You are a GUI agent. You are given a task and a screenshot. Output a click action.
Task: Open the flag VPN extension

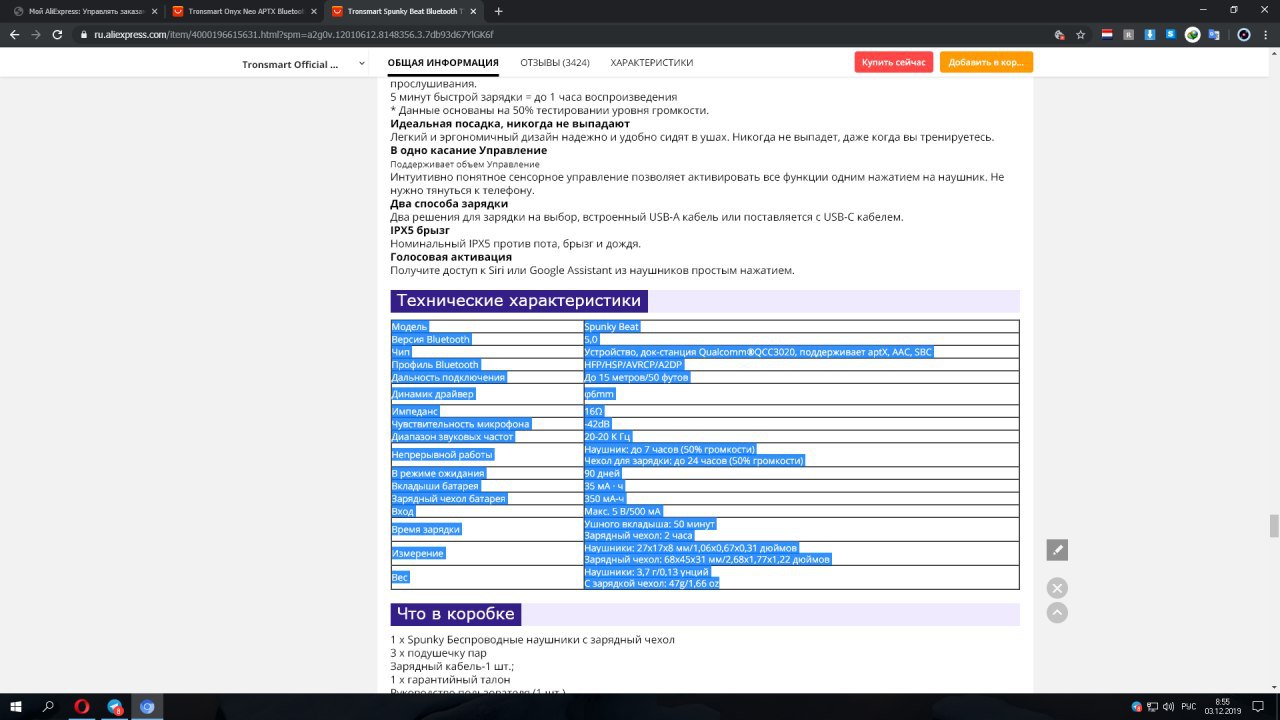[1107, 34]
